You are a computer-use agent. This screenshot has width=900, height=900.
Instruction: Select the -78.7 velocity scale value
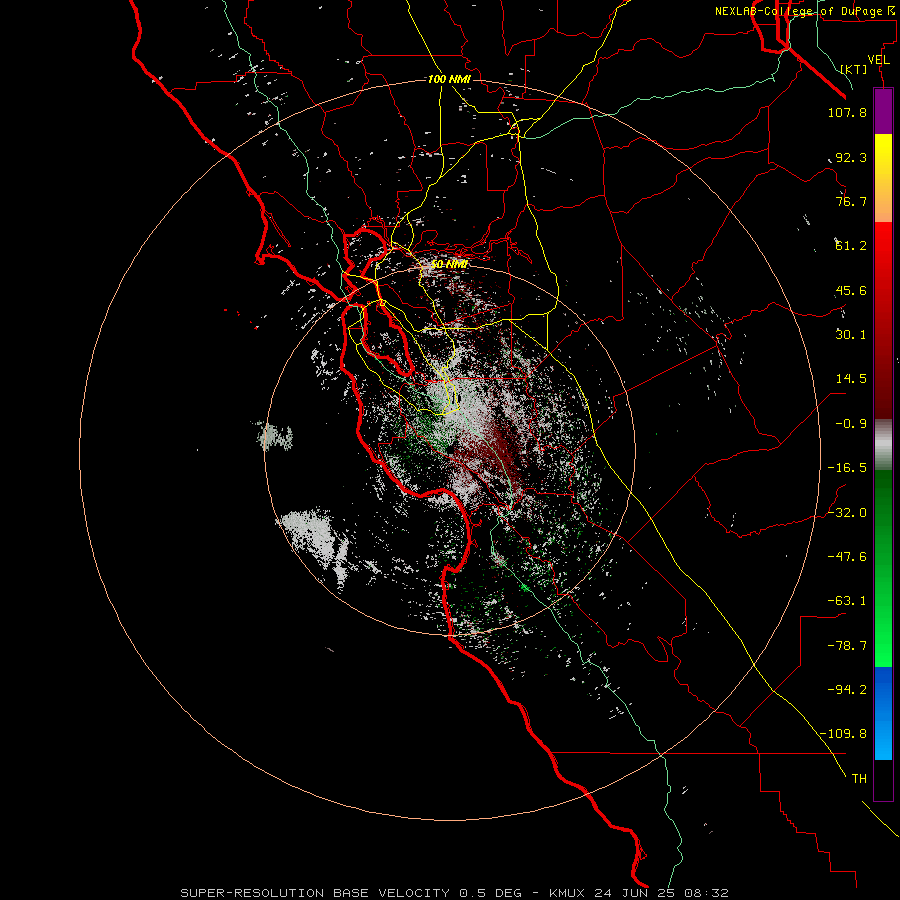pos(847,646)
